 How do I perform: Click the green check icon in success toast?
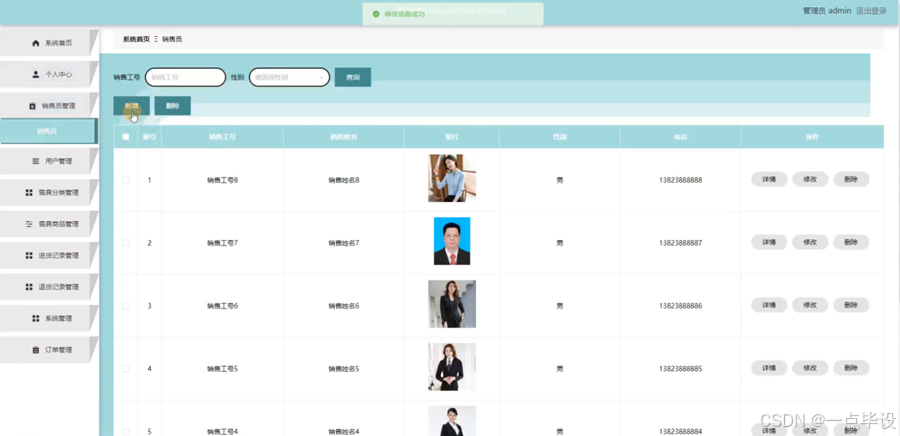[375, 14]
